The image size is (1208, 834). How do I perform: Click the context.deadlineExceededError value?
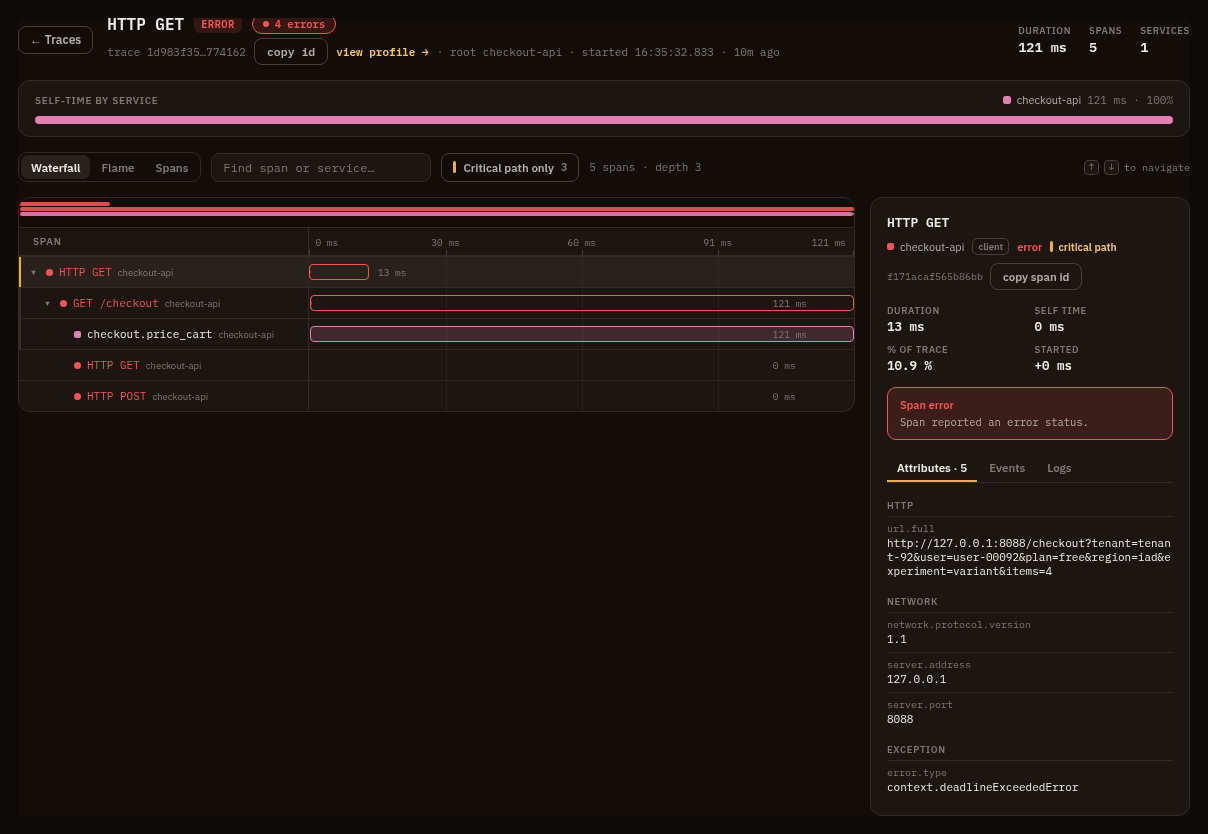click(x=983, y=787)
